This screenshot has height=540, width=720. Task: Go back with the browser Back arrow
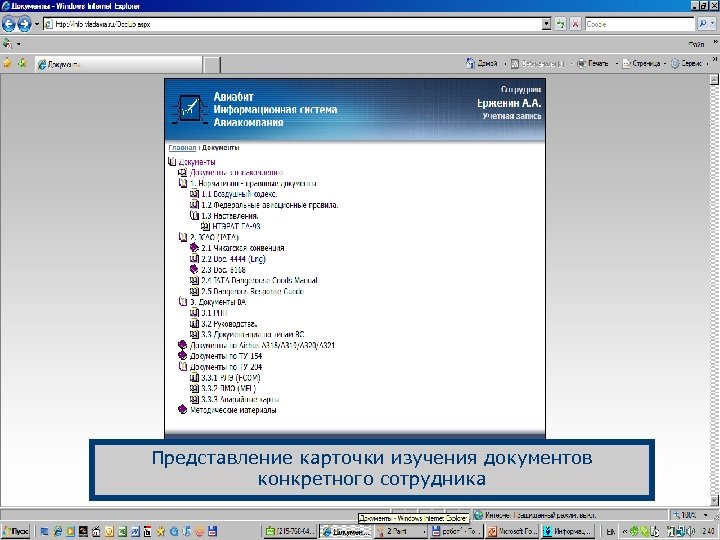coord(8,24)
